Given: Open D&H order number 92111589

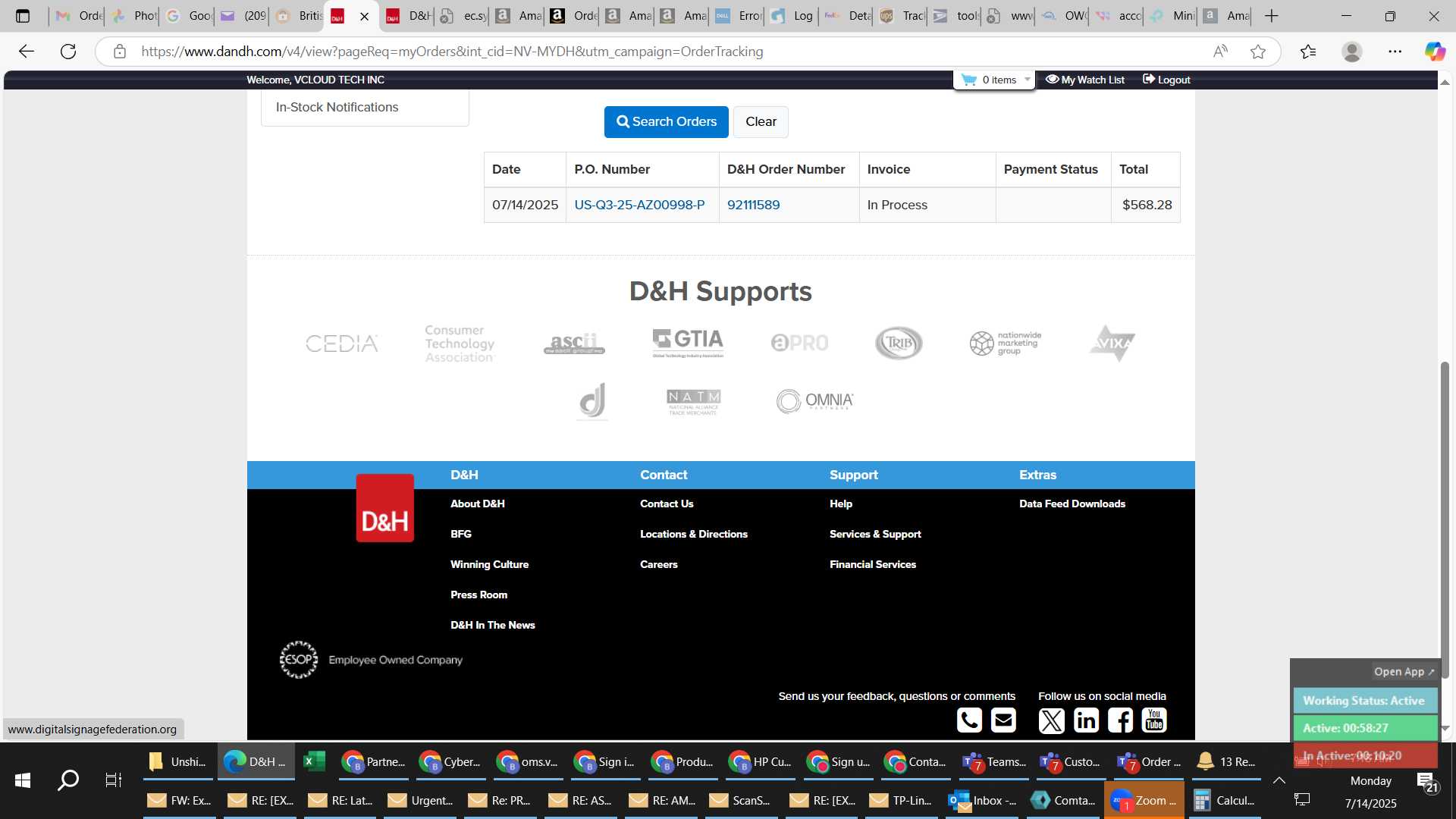Looking at the screenshot, I should click(x=753, y=205).
